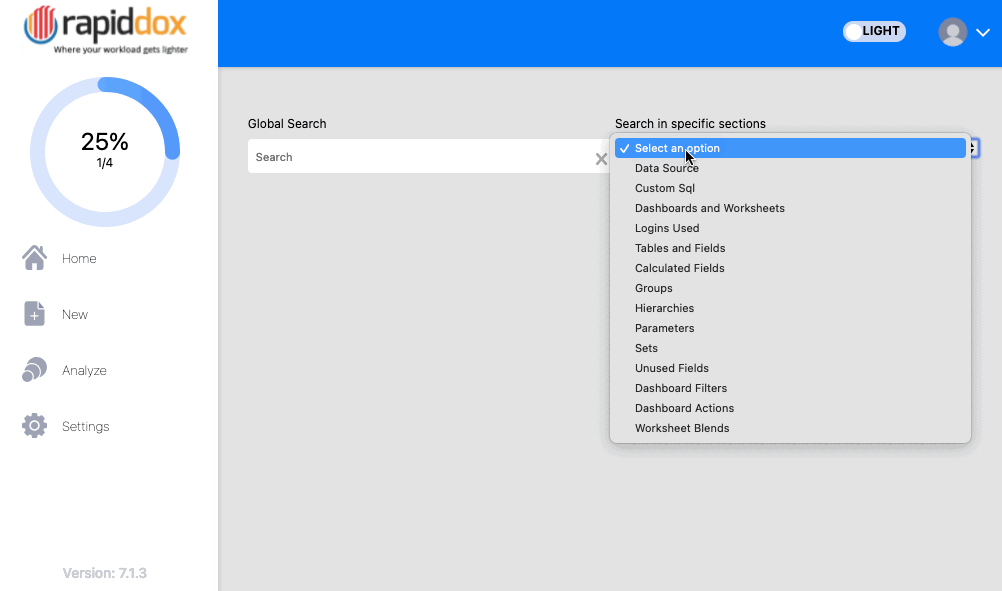Toggle the LIGHT theme switch
The height and width of the screenshot is (591, 1002).
pyautogui.click(x=874, y=31)
